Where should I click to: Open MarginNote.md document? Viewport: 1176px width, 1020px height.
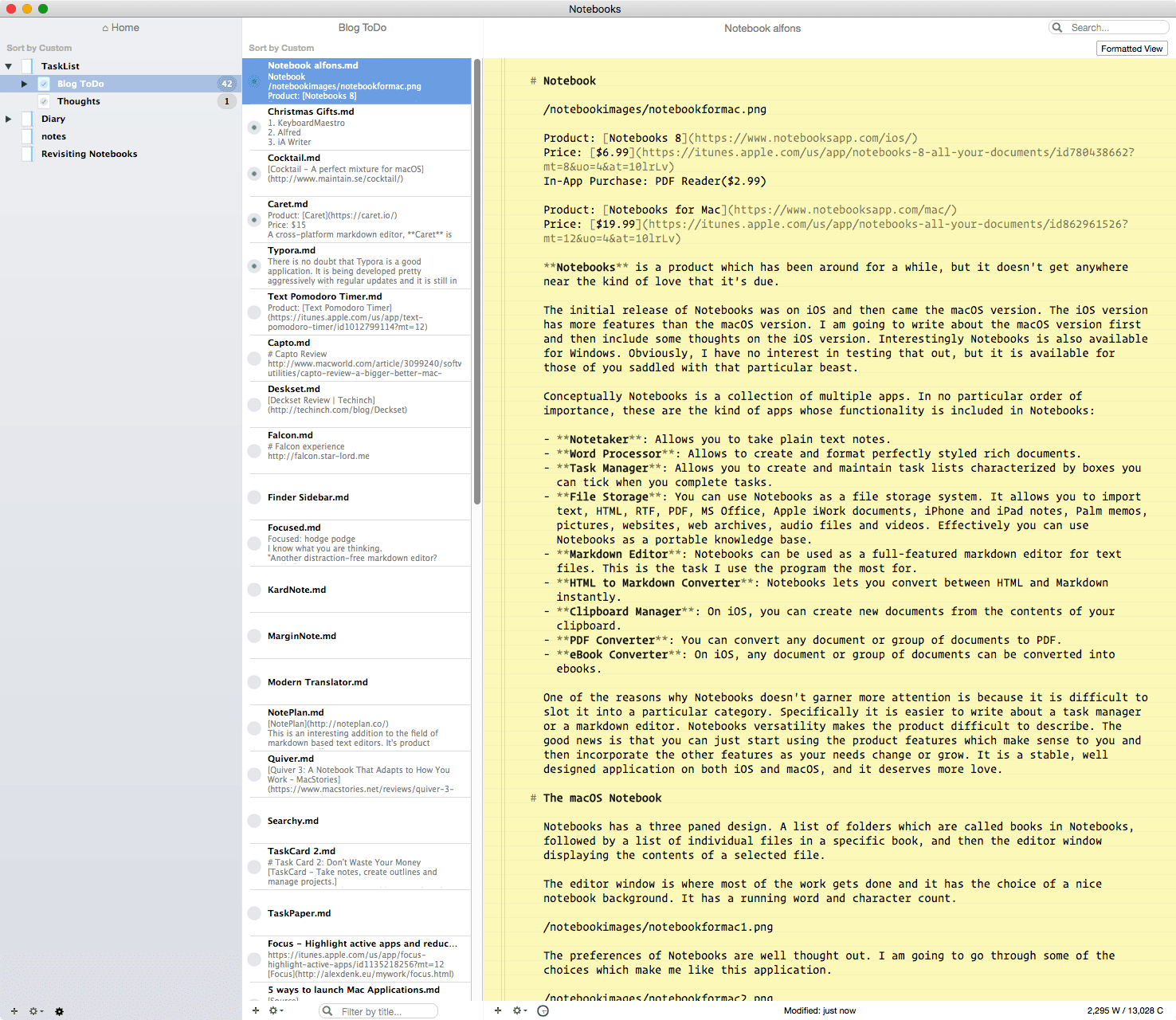357,636
